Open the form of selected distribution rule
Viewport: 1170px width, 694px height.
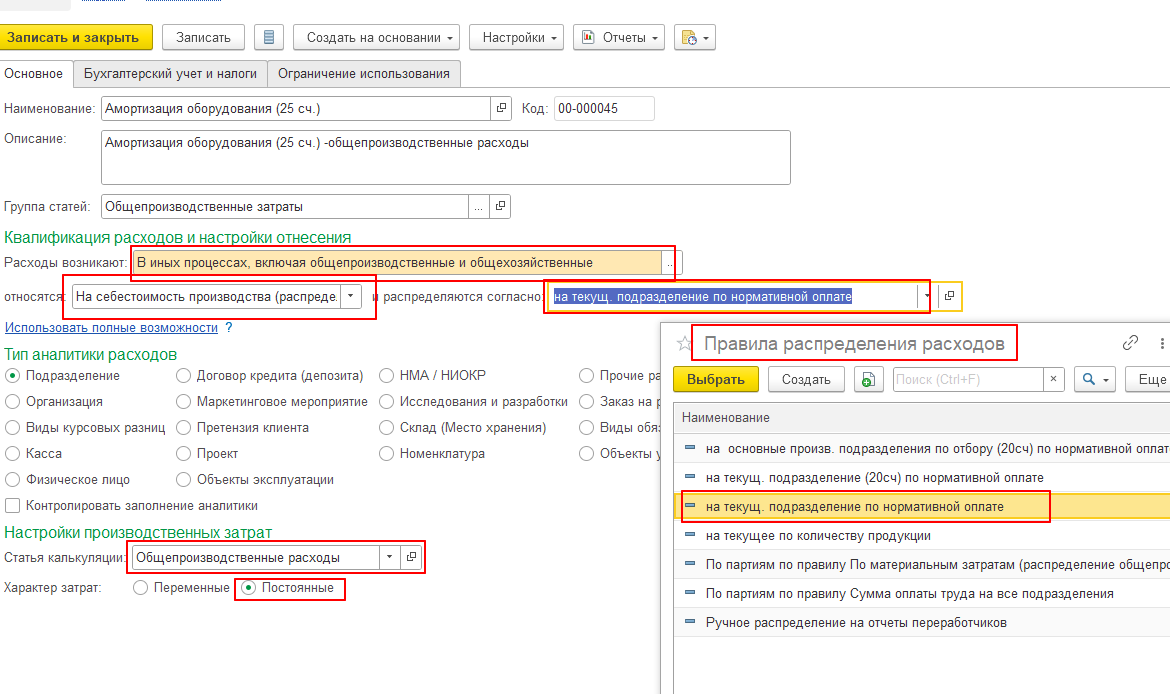[949, 296]
